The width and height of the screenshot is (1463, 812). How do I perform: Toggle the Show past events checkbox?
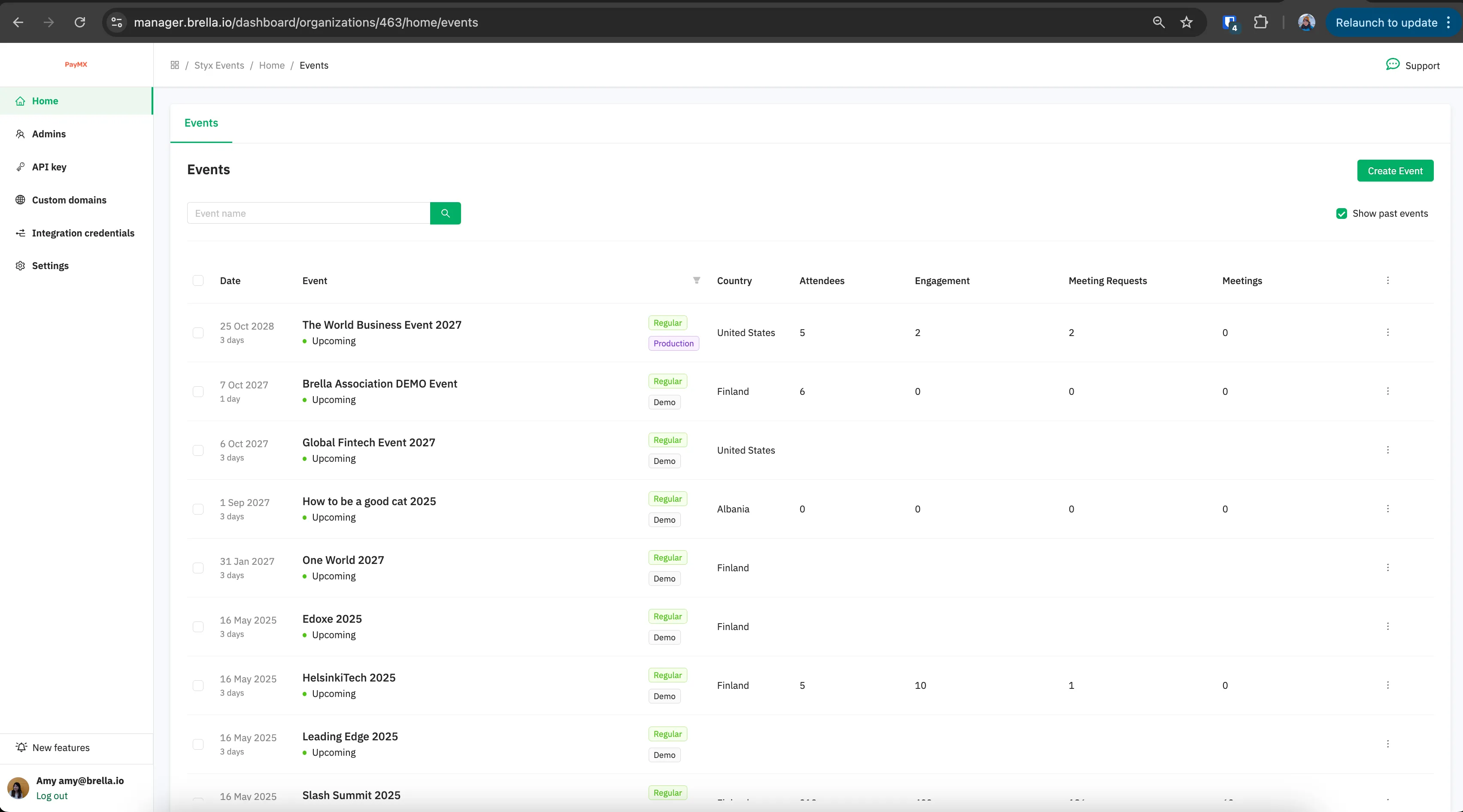point(1342,213)
